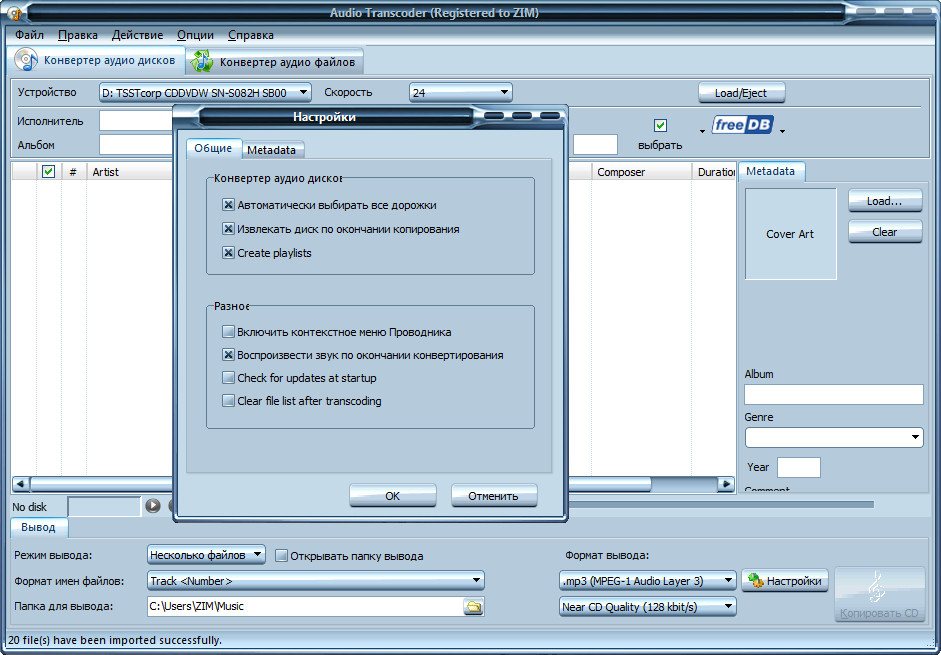Open the Скорость speed dropdown
The width and height of the screenshot is (941, 655).
[504, 93]
